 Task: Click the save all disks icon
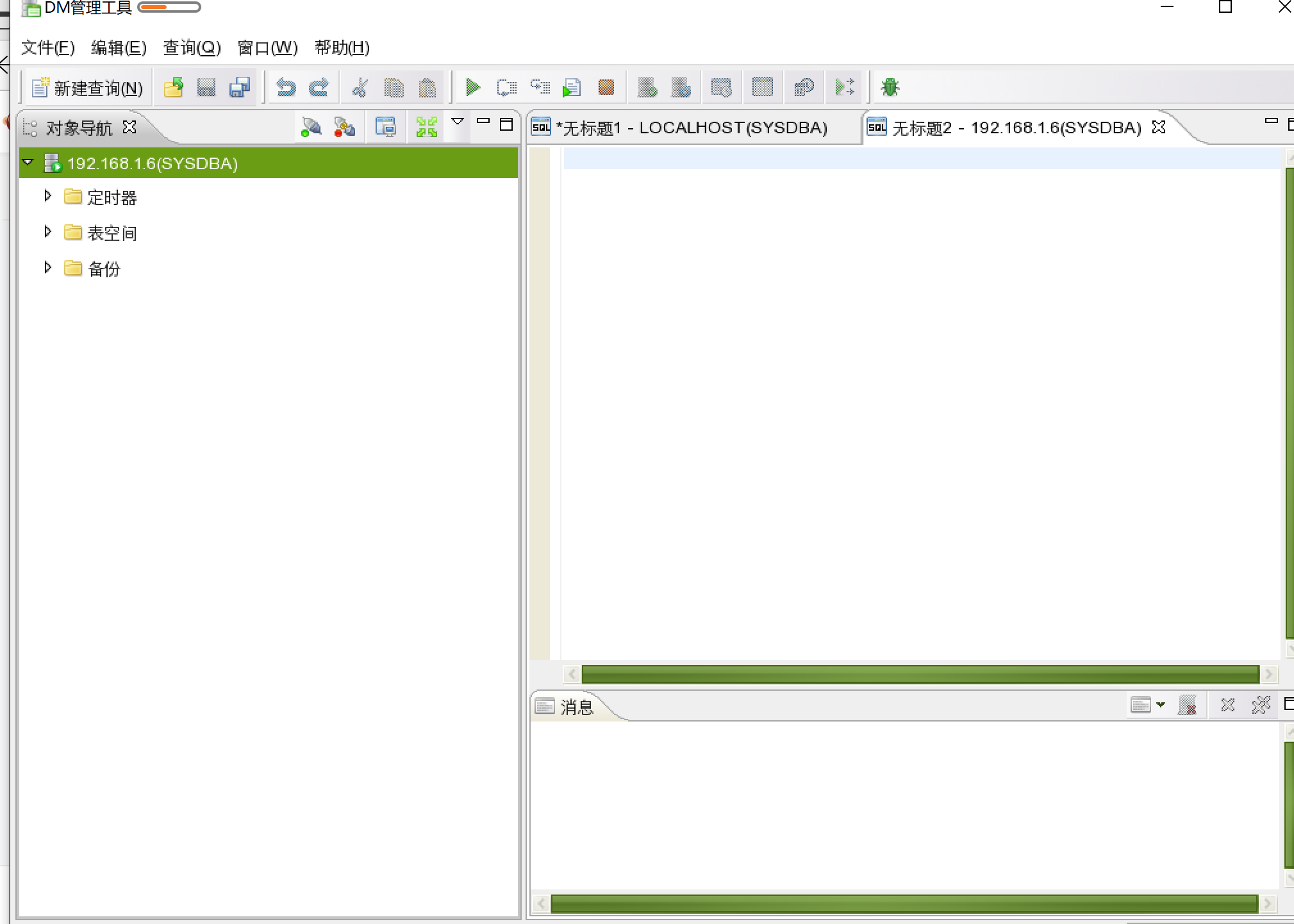click(x=240, y=87)
